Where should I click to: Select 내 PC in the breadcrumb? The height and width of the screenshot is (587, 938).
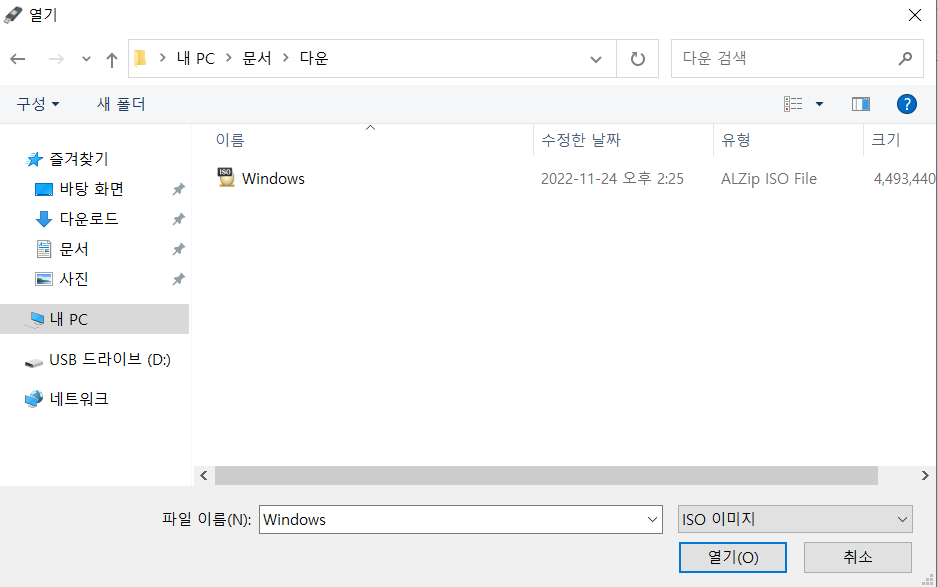194,58
